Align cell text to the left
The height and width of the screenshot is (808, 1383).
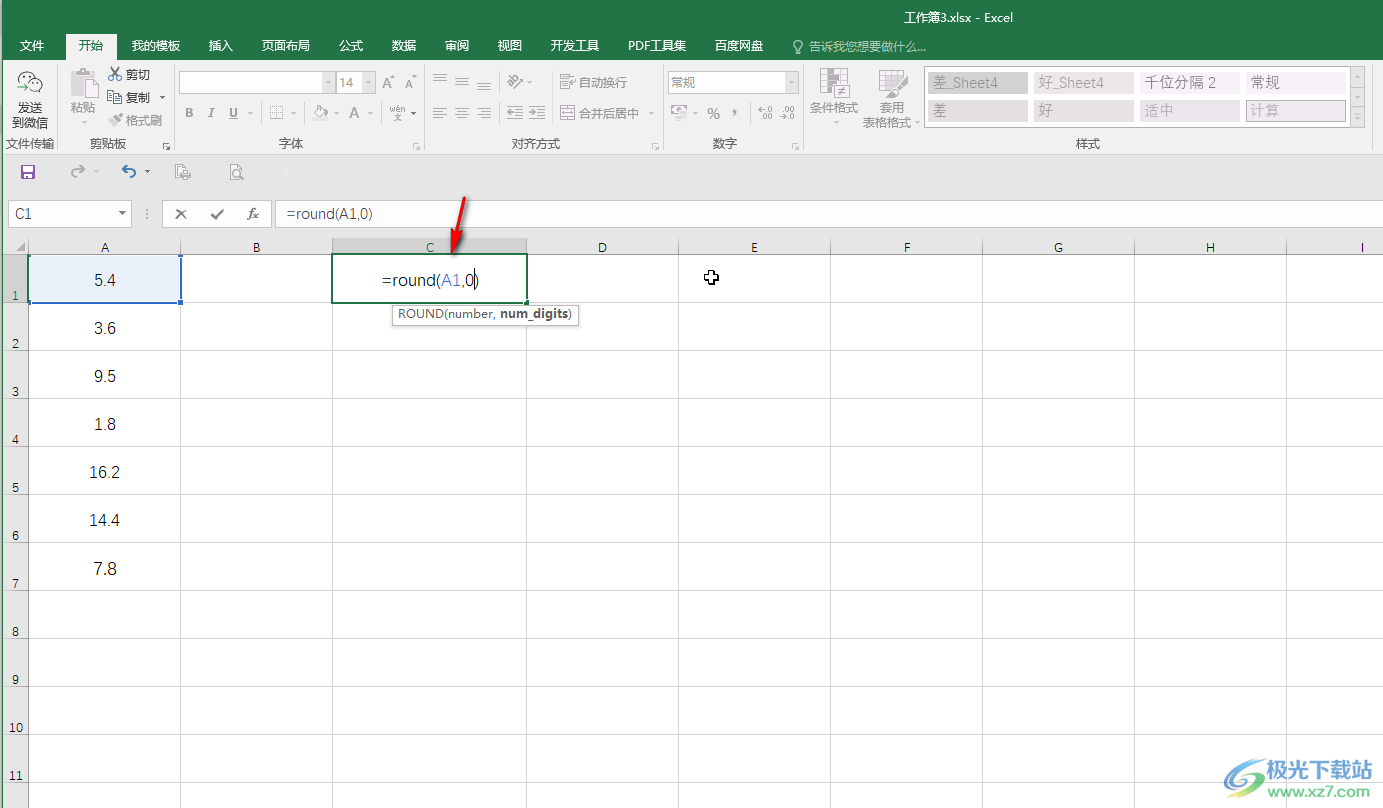click(440, 114)
